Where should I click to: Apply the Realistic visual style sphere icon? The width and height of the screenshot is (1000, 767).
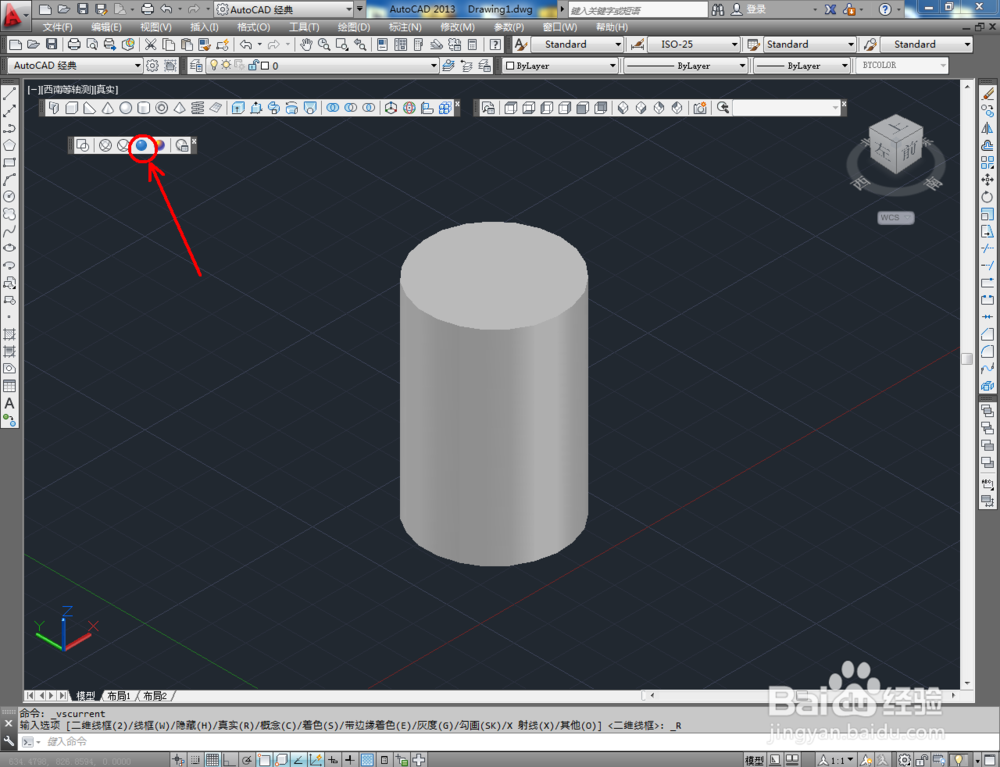pos(142,145)
